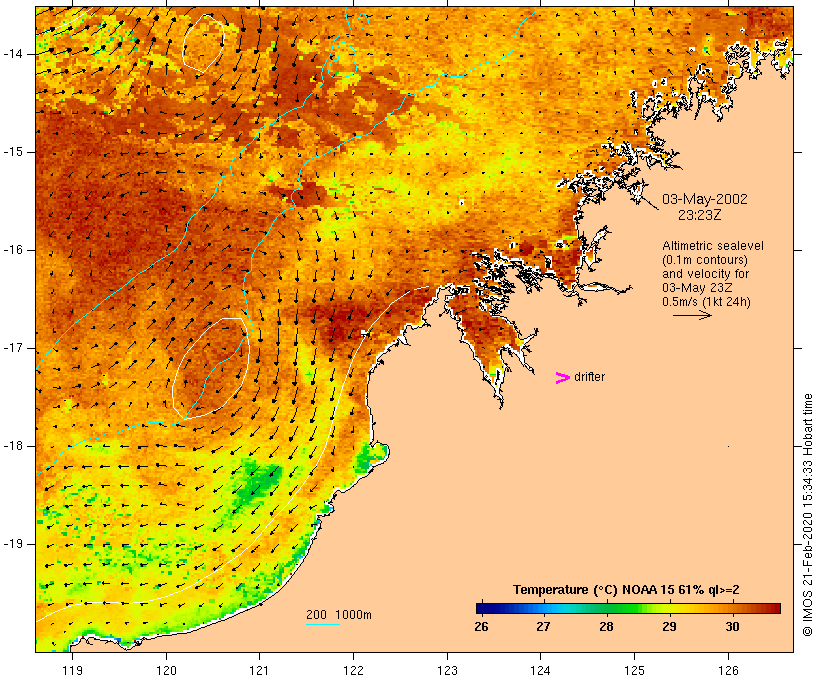820x680 pixels.
Task: Click the colorbar label '27'
Action: point(543,626)
